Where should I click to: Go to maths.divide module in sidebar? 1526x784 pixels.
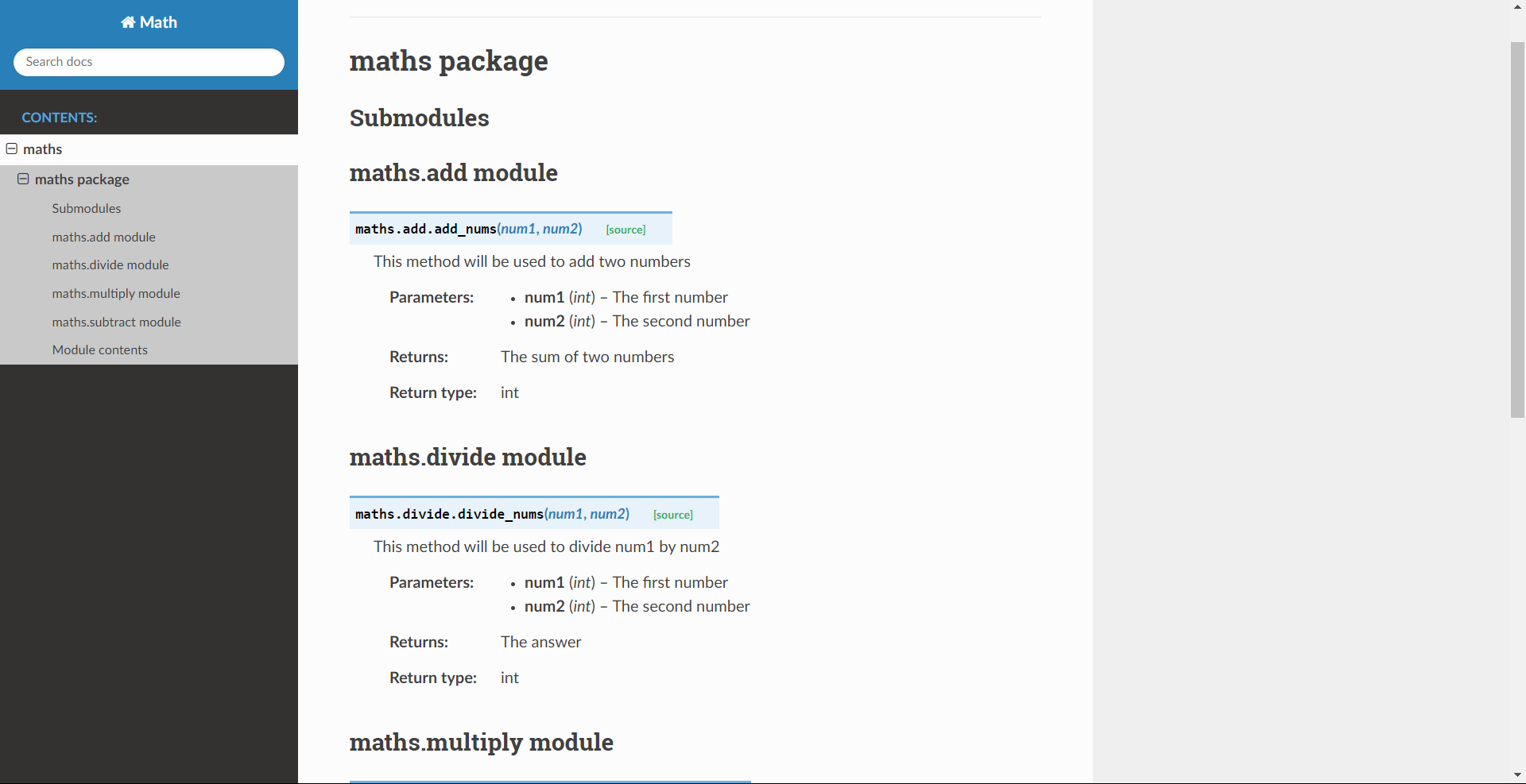[x=110, y=265]
